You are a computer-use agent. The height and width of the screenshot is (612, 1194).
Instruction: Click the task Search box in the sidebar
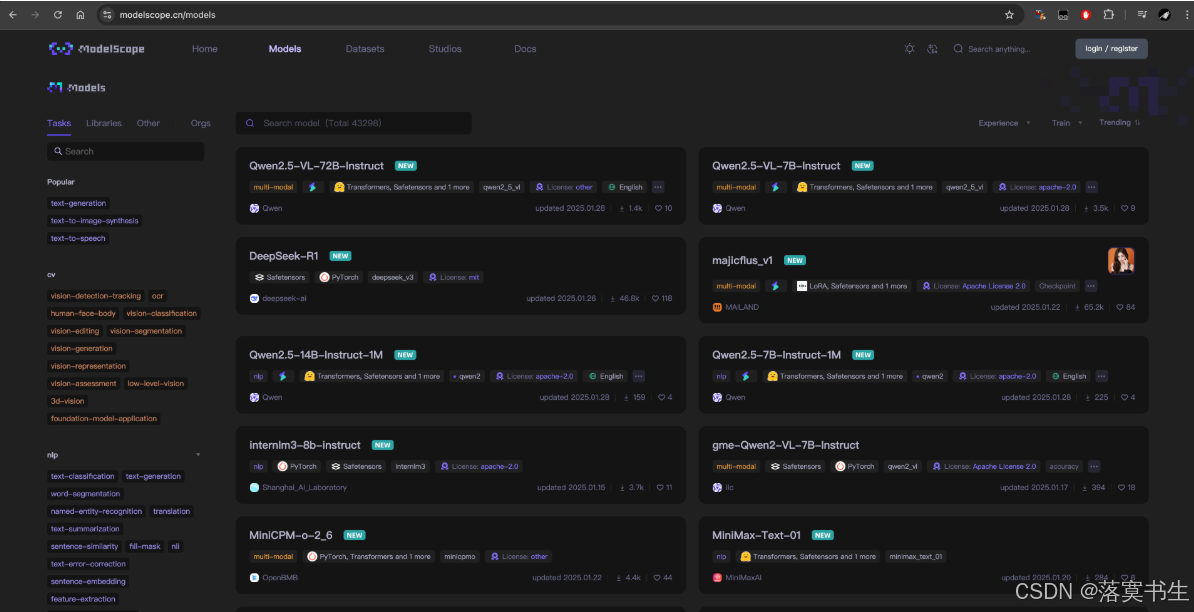click(x=125, y=151)
